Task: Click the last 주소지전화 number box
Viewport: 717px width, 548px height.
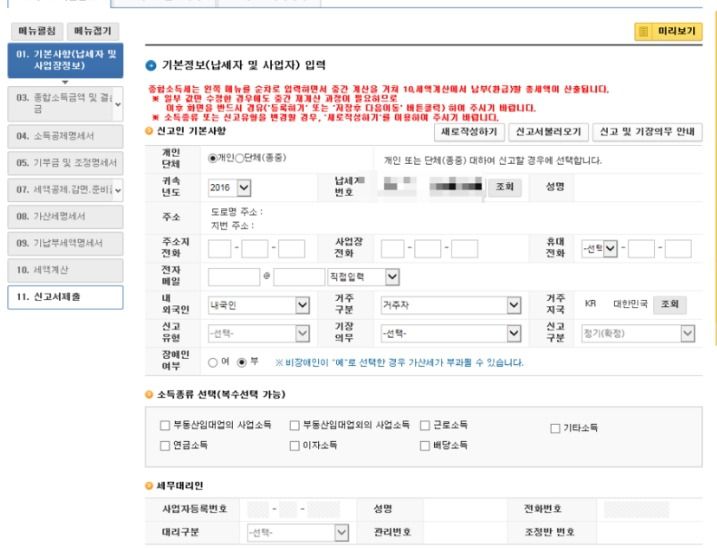Action: [x=292, y=249]
